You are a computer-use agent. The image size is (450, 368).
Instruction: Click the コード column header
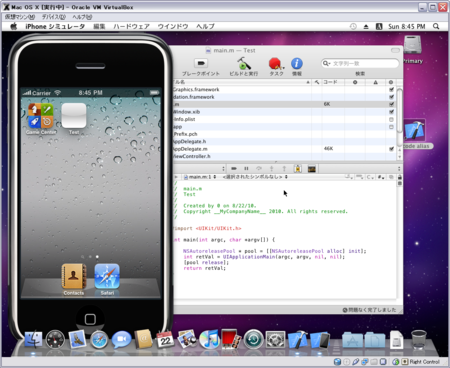click(333, 82)
